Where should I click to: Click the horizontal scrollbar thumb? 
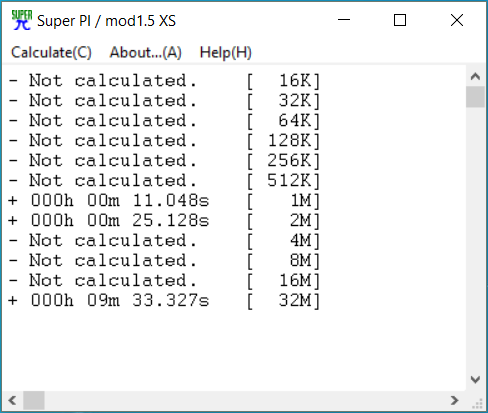pyautogui.click(x=34, y=400)
